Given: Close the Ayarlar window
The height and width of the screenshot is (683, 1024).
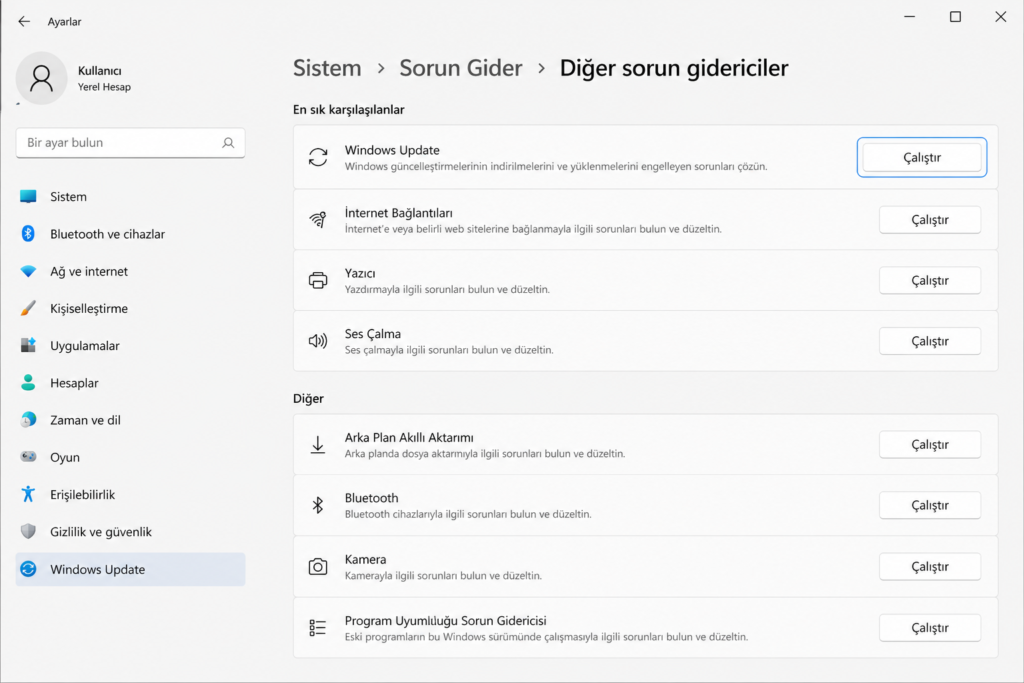Looking at the screenshot, I should tap(1000, 17).
